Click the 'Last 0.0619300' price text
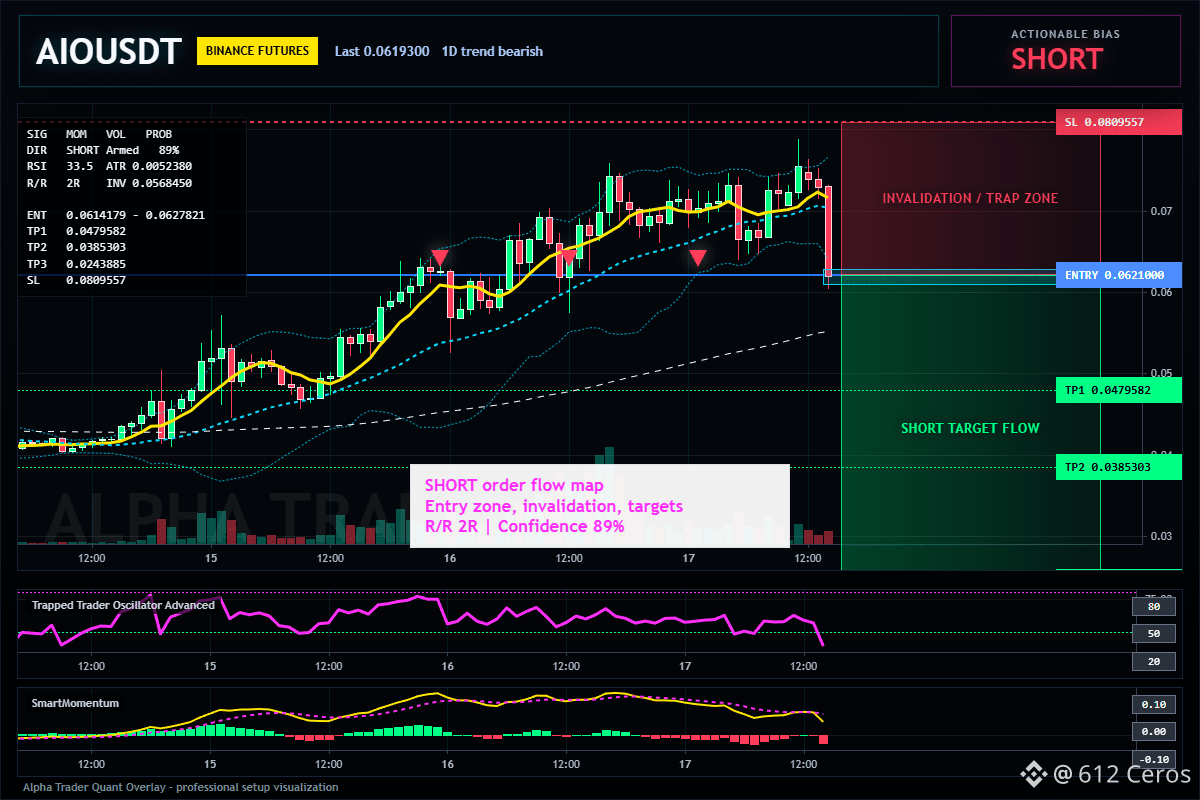1200x800 pixels. pos(382,51)
